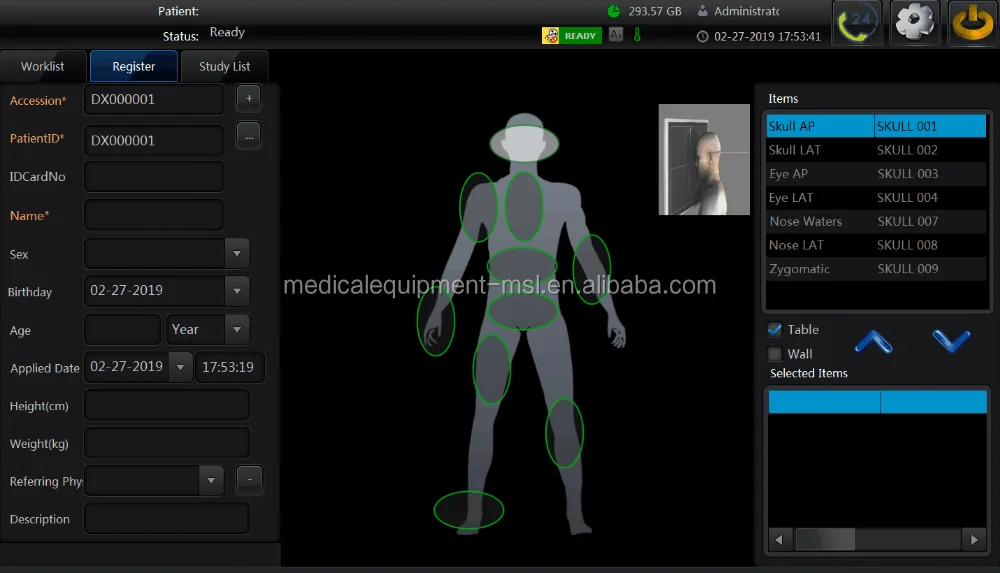Switch to the Worklist tab
The image size is (1000, 573).
[x=43, y=67]
